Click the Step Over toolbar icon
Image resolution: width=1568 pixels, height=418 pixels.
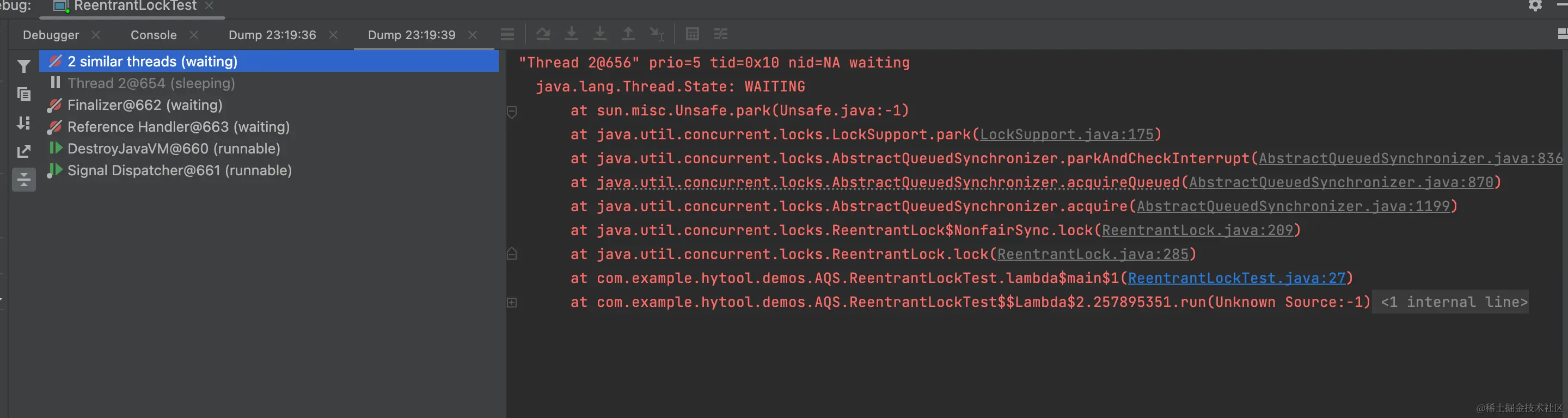tap(543, 34)
